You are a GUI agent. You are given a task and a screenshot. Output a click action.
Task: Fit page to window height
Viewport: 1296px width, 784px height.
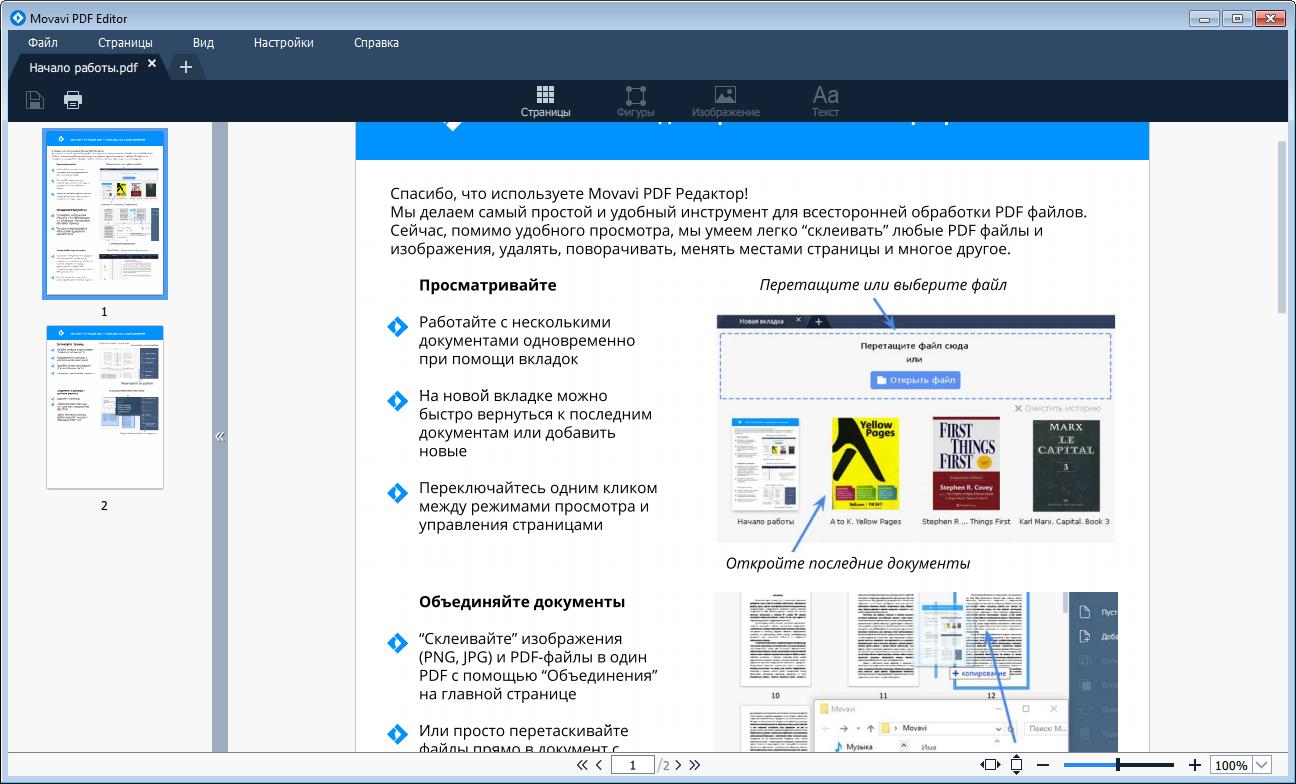pos(1016,765)
